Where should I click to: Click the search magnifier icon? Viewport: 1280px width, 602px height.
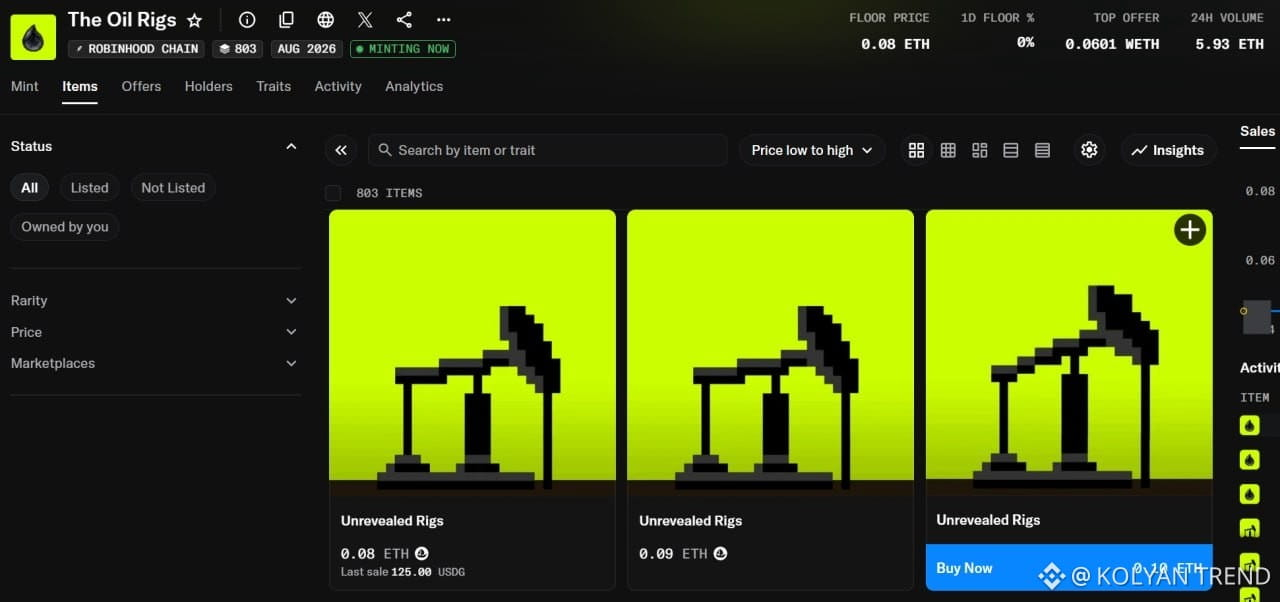pos(385,150)
